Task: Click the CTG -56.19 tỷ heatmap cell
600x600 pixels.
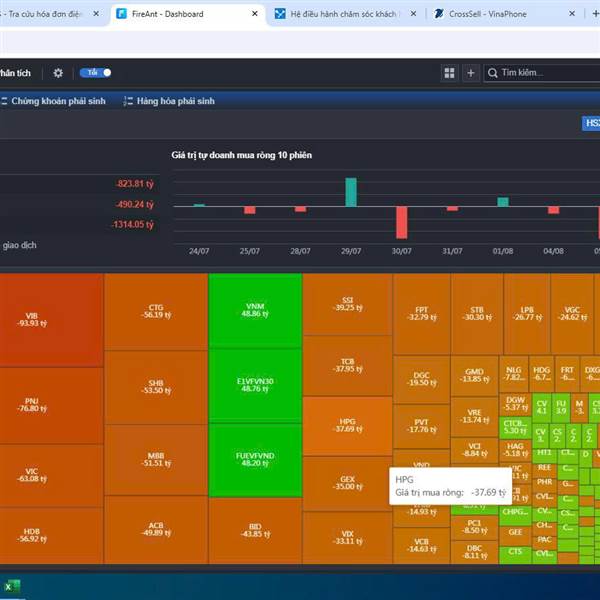Action: point(156,311)
